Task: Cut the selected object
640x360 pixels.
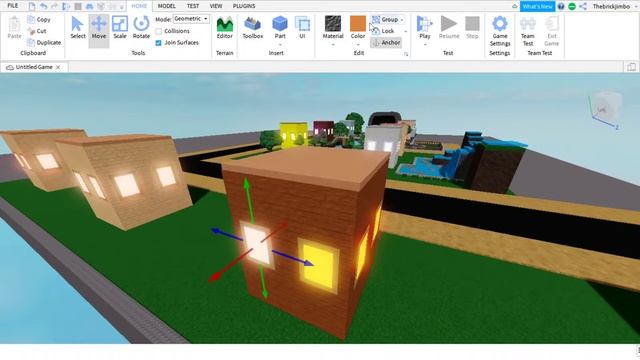Action: (x=37, y=31)
